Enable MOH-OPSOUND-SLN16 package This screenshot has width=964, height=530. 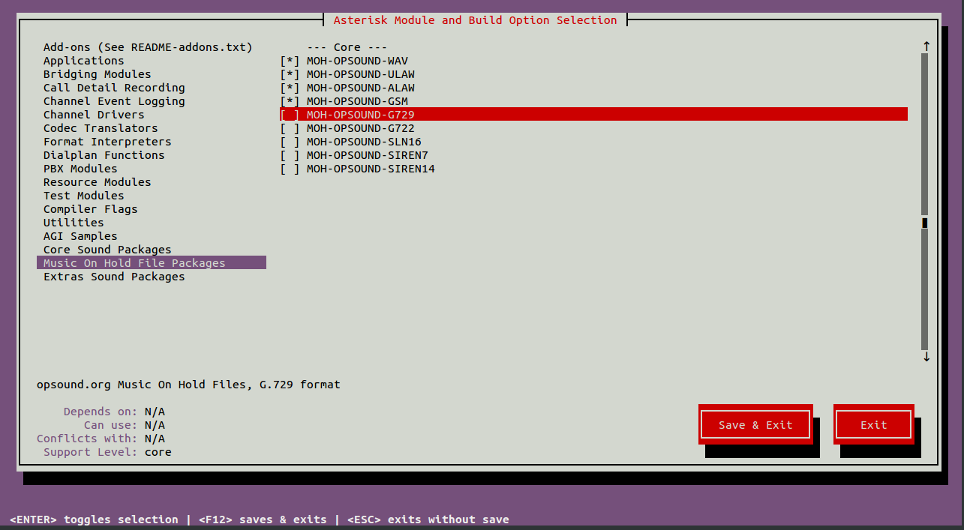click(290, 142)
